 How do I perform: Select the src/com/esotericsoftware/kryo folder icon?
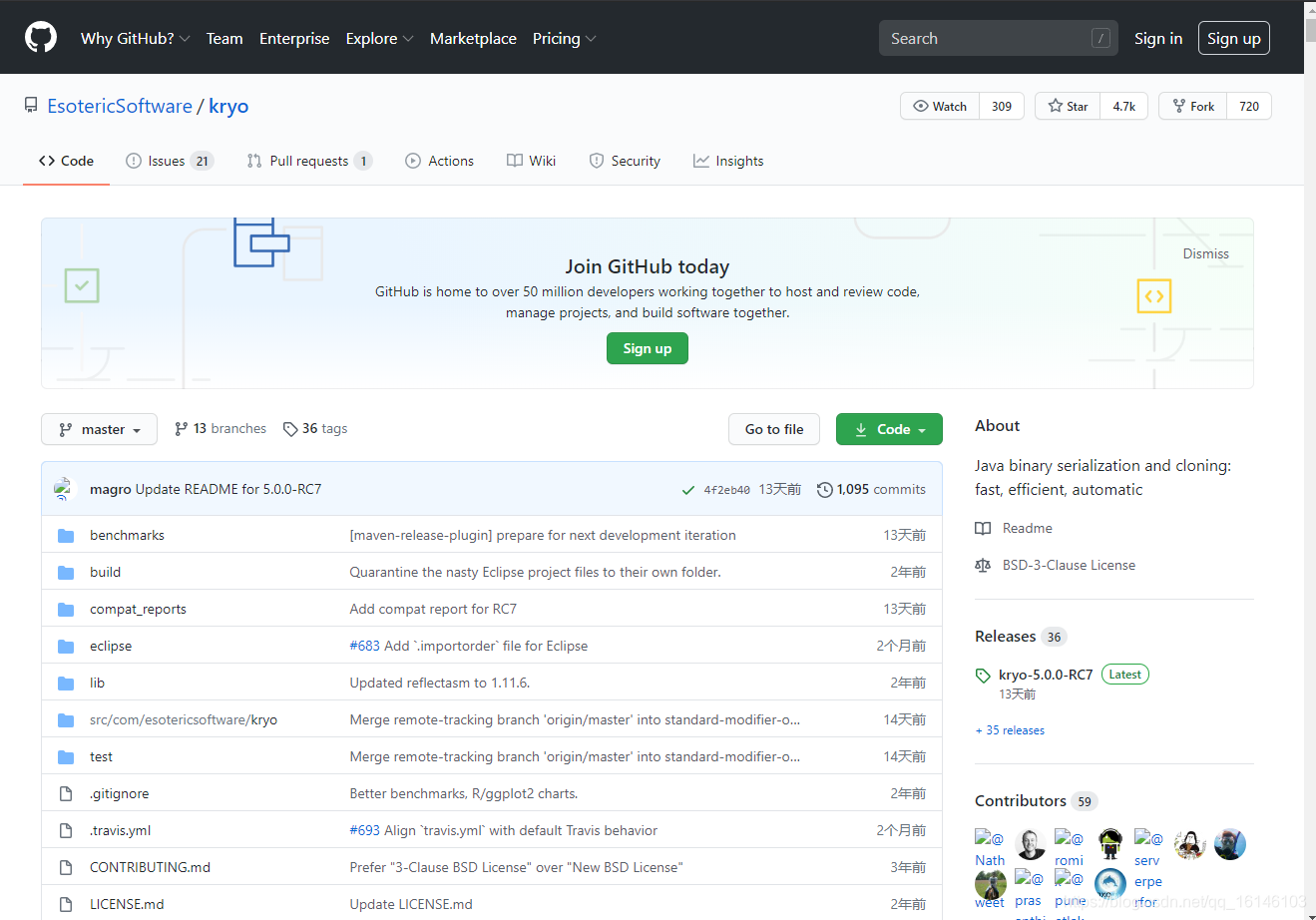[66, 720]
